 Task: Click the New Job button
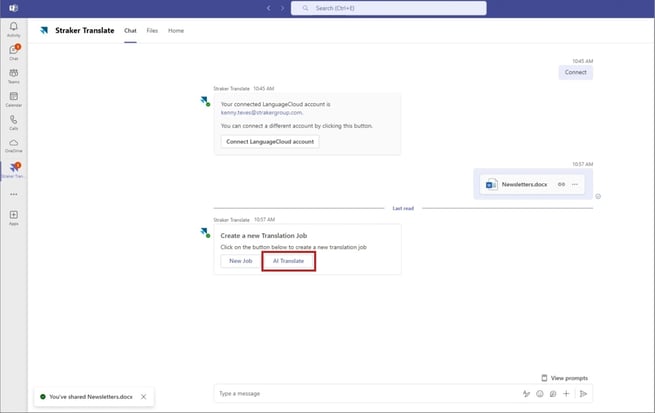point(241,261)
